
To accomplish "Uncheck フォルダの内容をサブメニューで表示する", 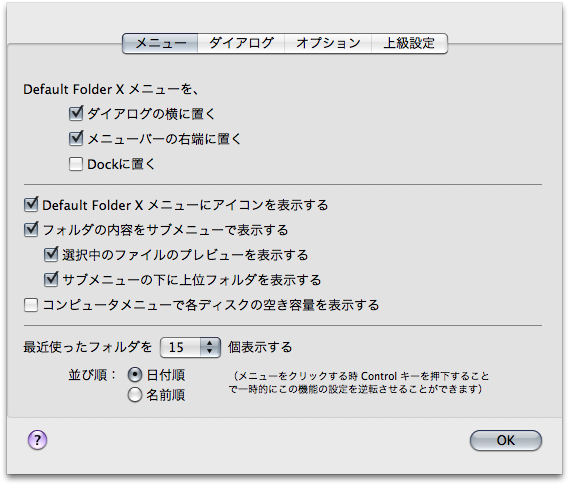I will [31, 230].
